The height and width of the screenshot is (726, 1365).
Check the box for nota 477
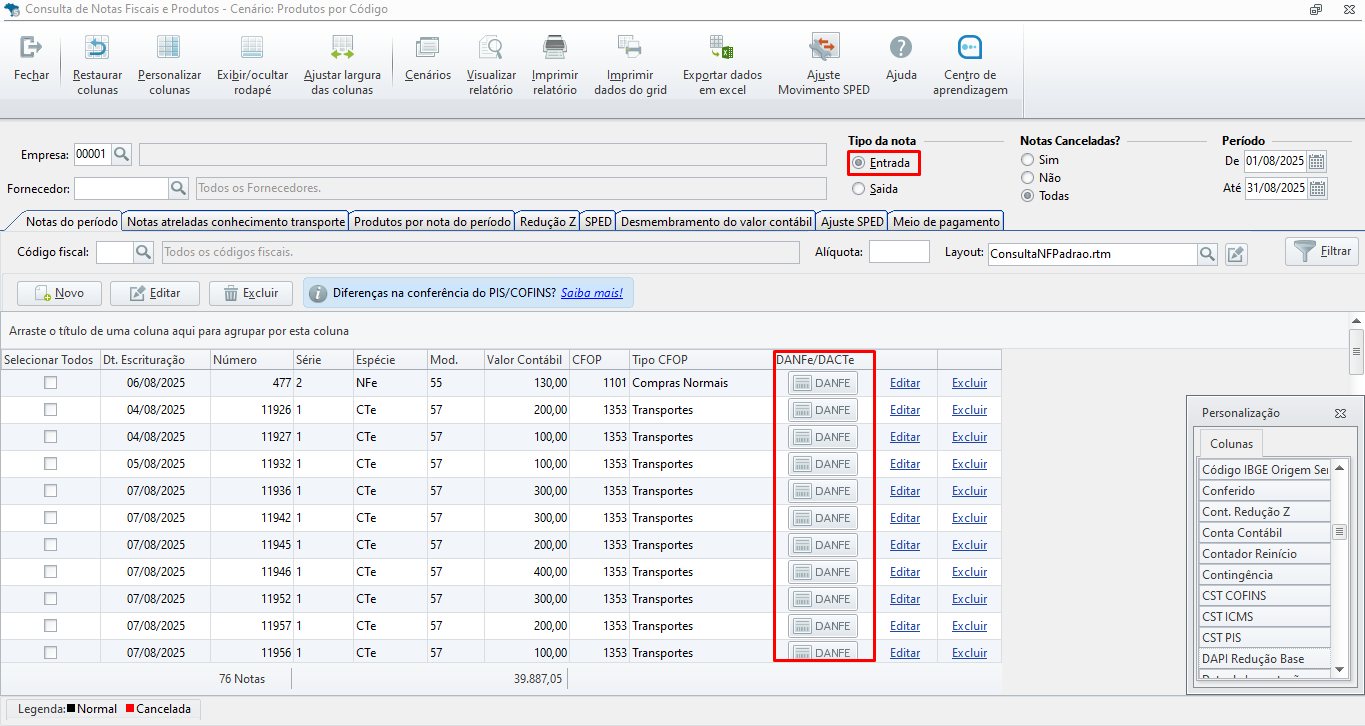[x=50, y=383]
